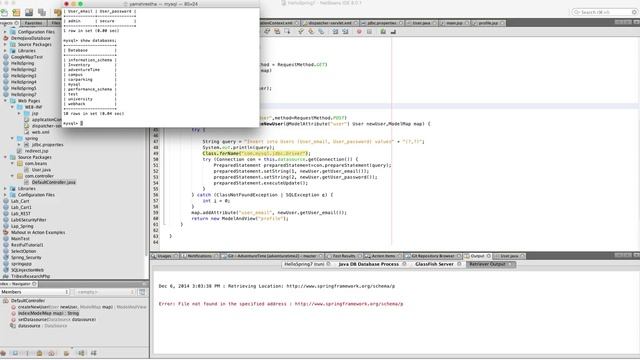This screenshot has width=640, height=360.
Task: Select the Java DB Database Process tab
Action: pos(369,264)
